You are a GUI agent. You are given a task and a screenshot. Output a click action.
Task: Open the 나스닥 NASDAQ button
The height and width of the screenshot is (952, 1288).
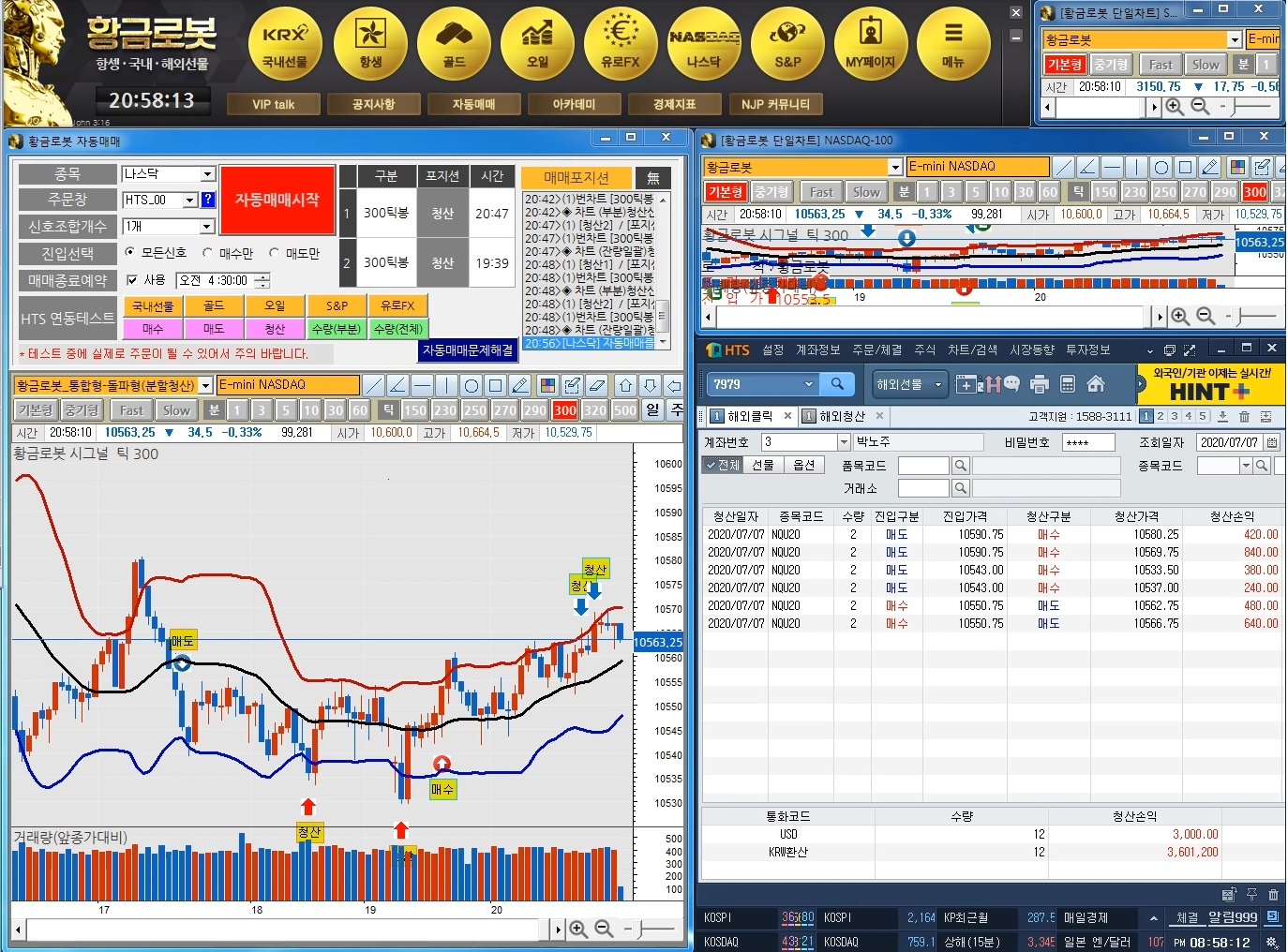(x=704, y=44)
